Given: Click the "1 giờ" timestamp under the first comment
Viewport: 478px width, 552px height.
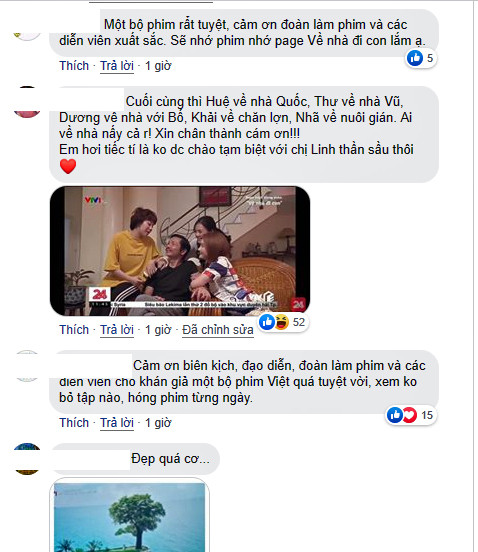Looking at the screenshot, I should tap(158, 66).
